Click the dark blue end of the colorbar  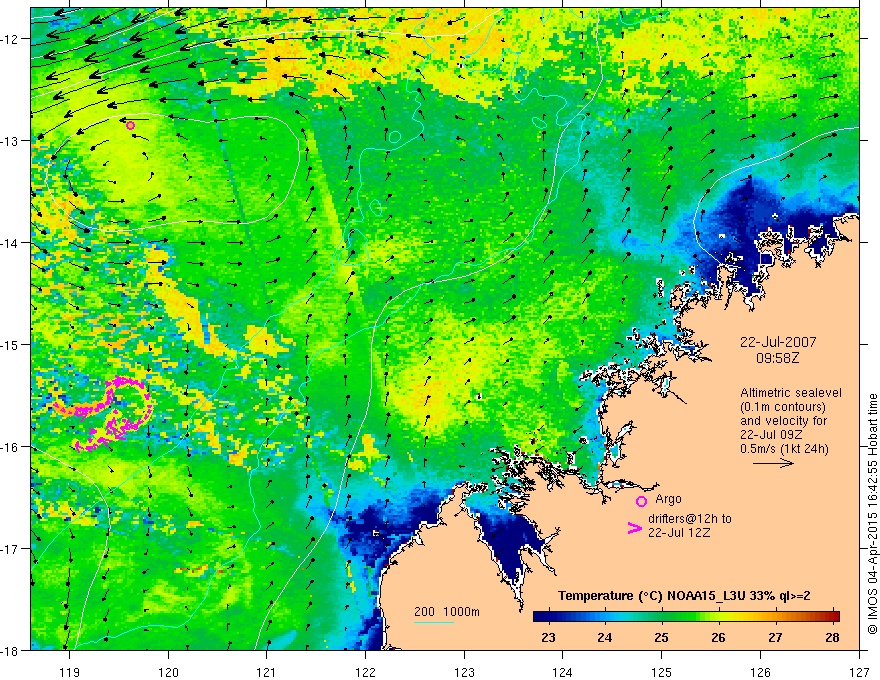(x=542, y=616)
